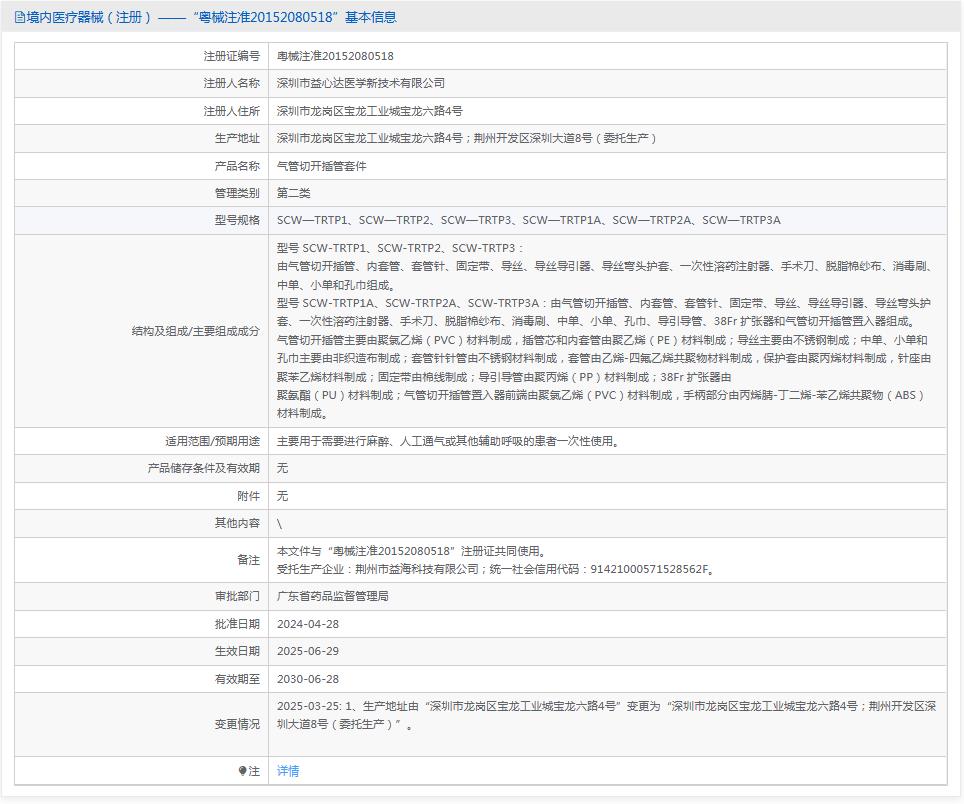Click the 变更情况 change record text
Image resolution: width=964 pixels, height=804 pixels.
[606, 715]
